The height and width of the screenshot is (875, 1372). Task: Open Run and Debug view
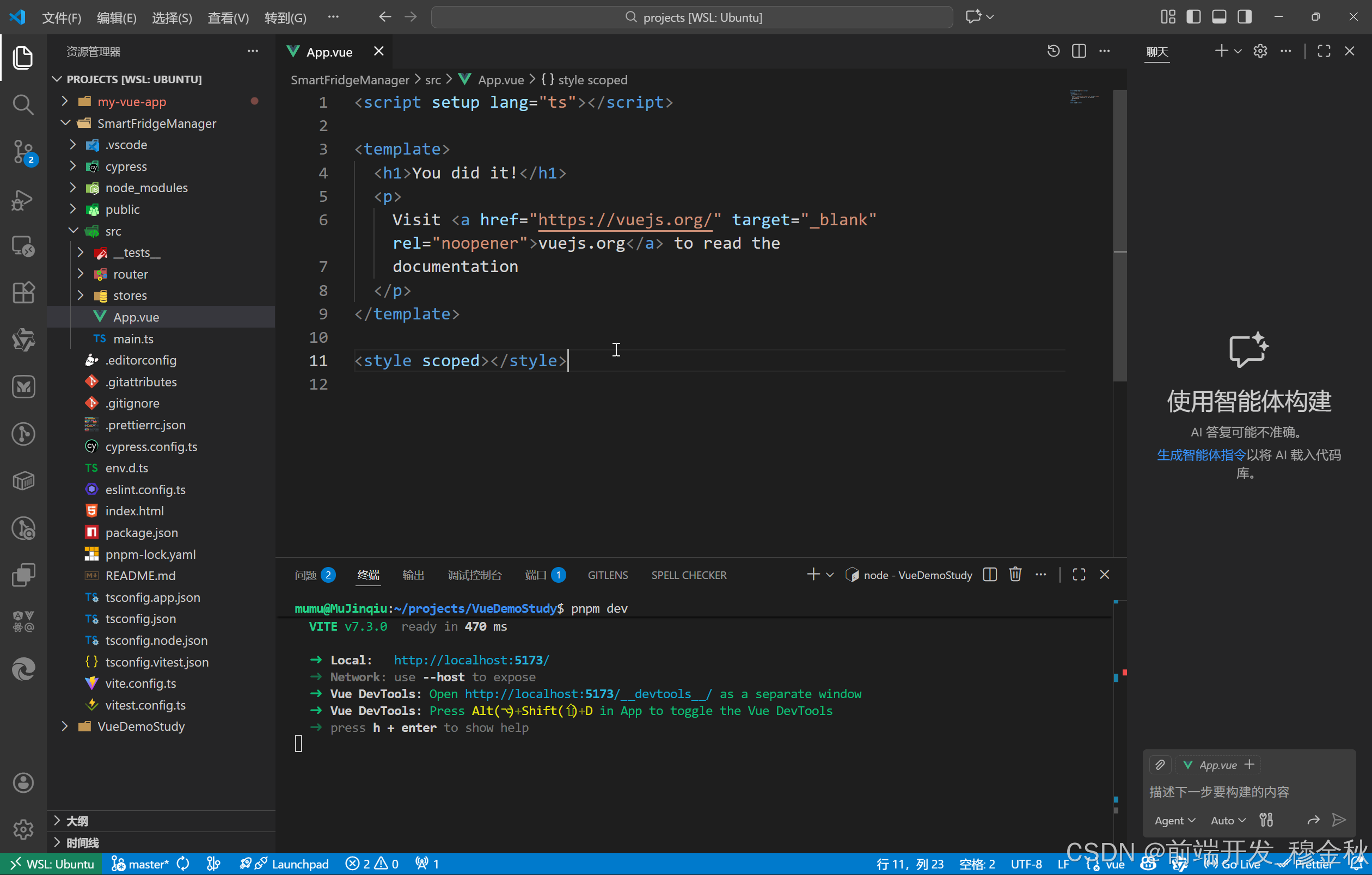tap(23, 199)
